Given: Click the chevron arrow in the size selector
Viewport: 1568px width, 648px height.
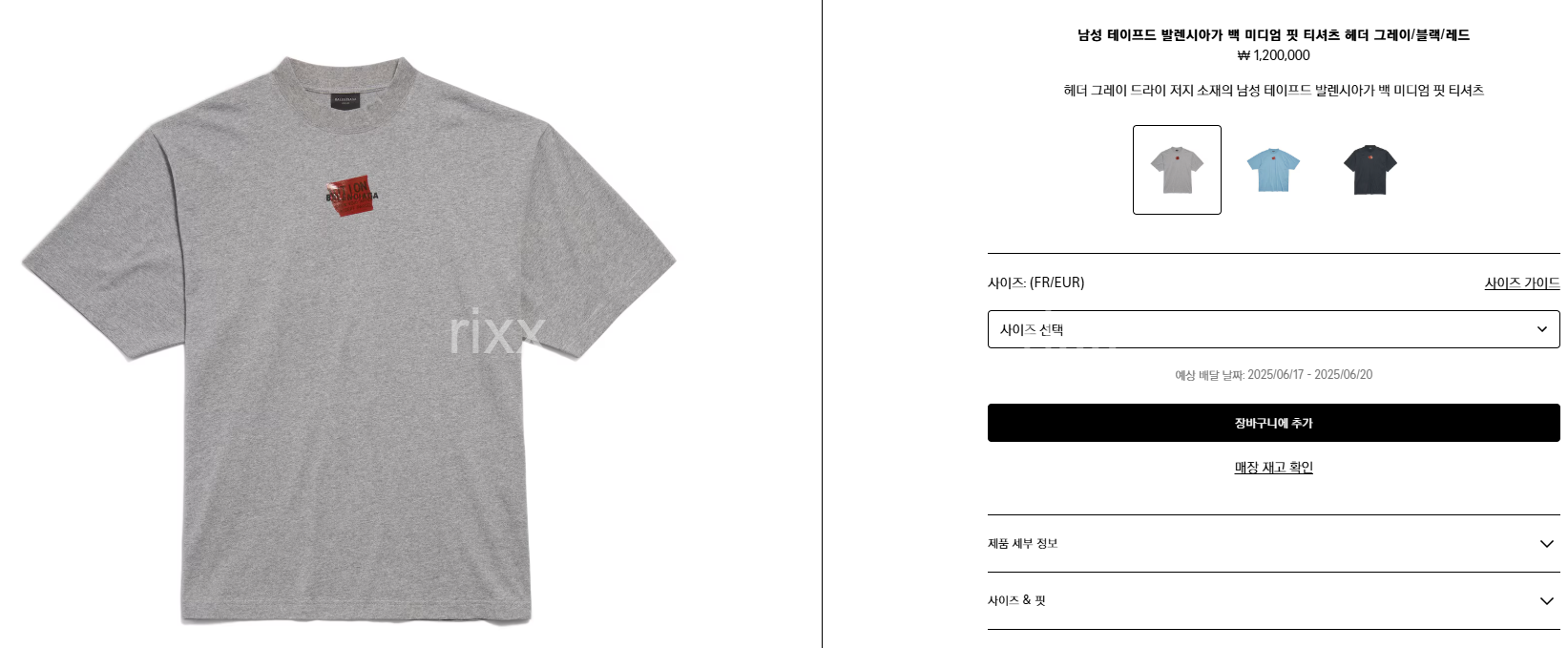Looking at the screenshot, I should [x=1541, y=329].
